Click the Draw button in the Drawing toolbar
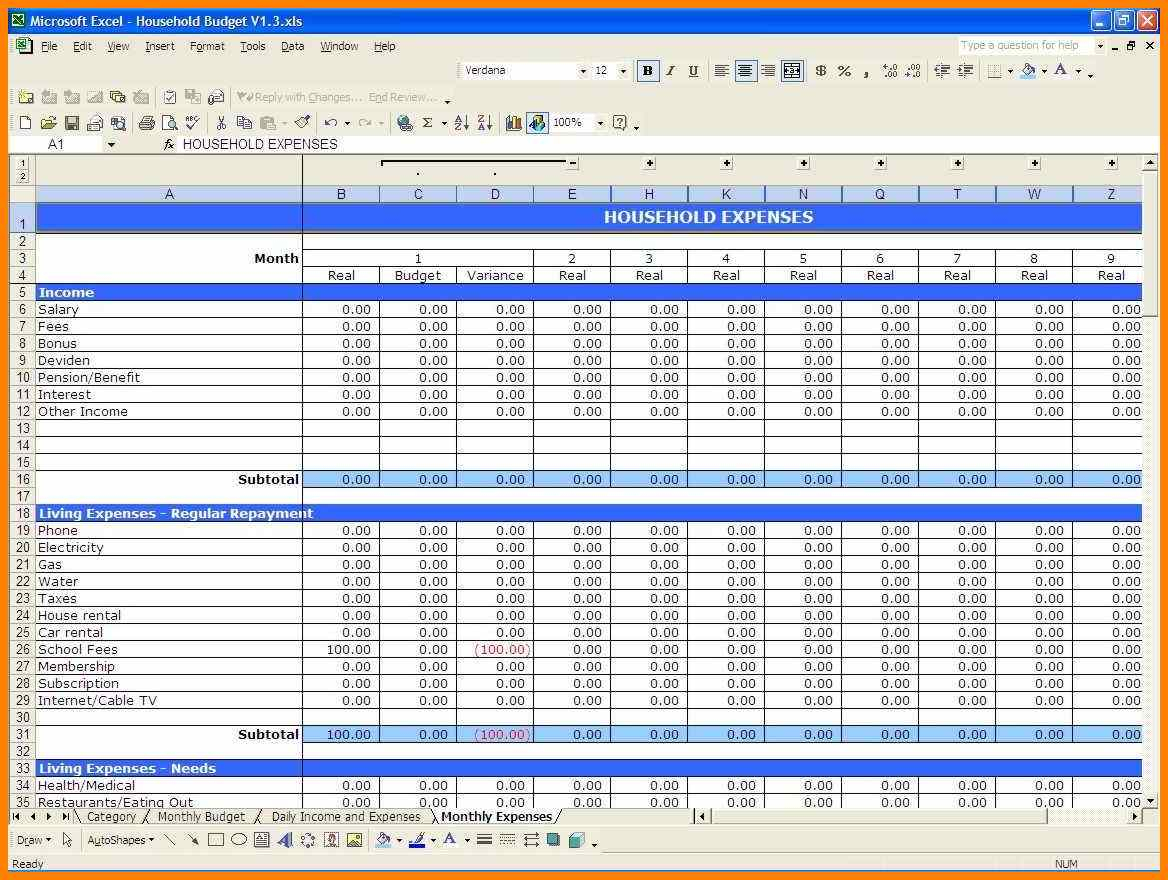1168x880 pixels. pyautogui.click(x=33, y=840)
